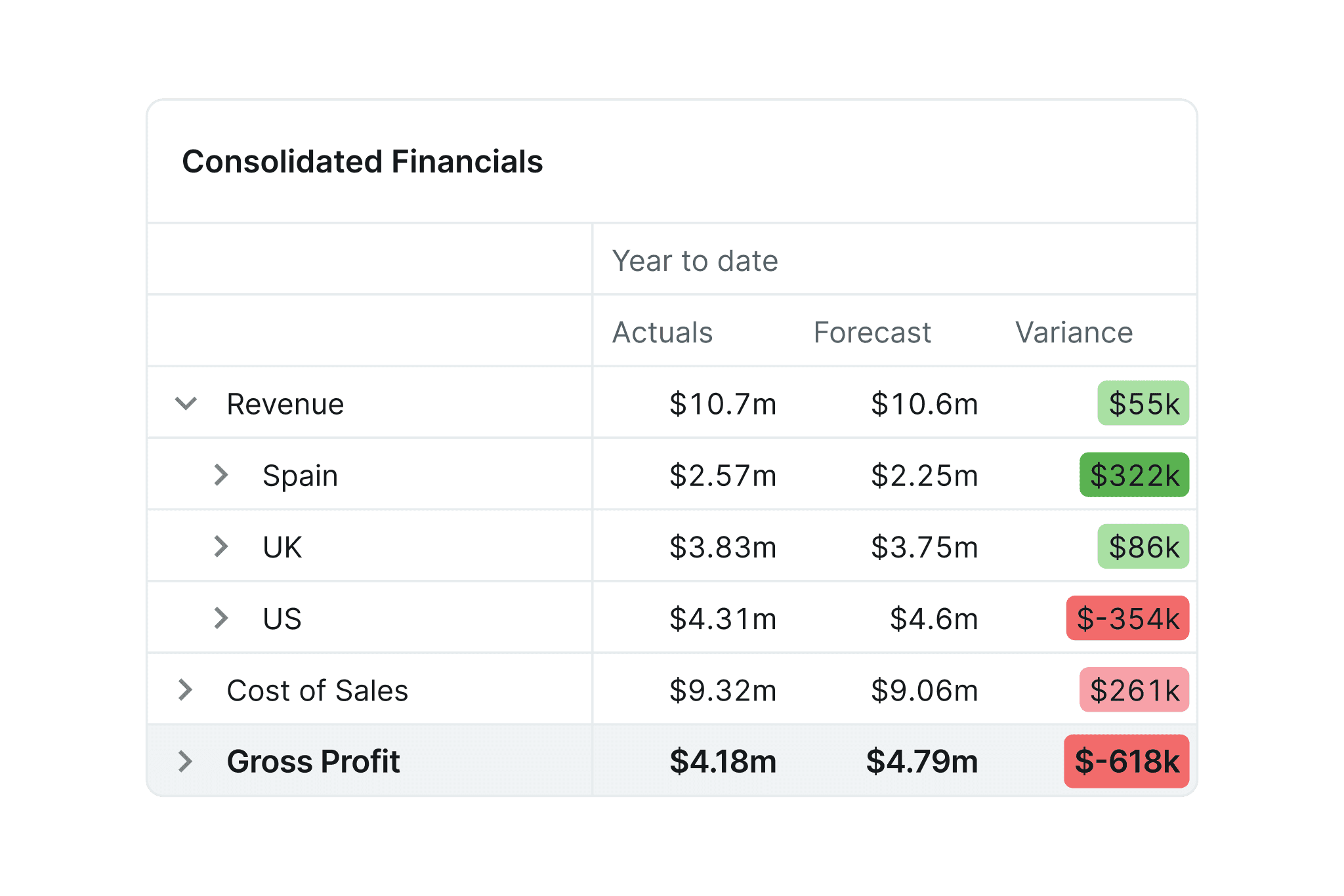Select the UK row label

pos(282,547)
